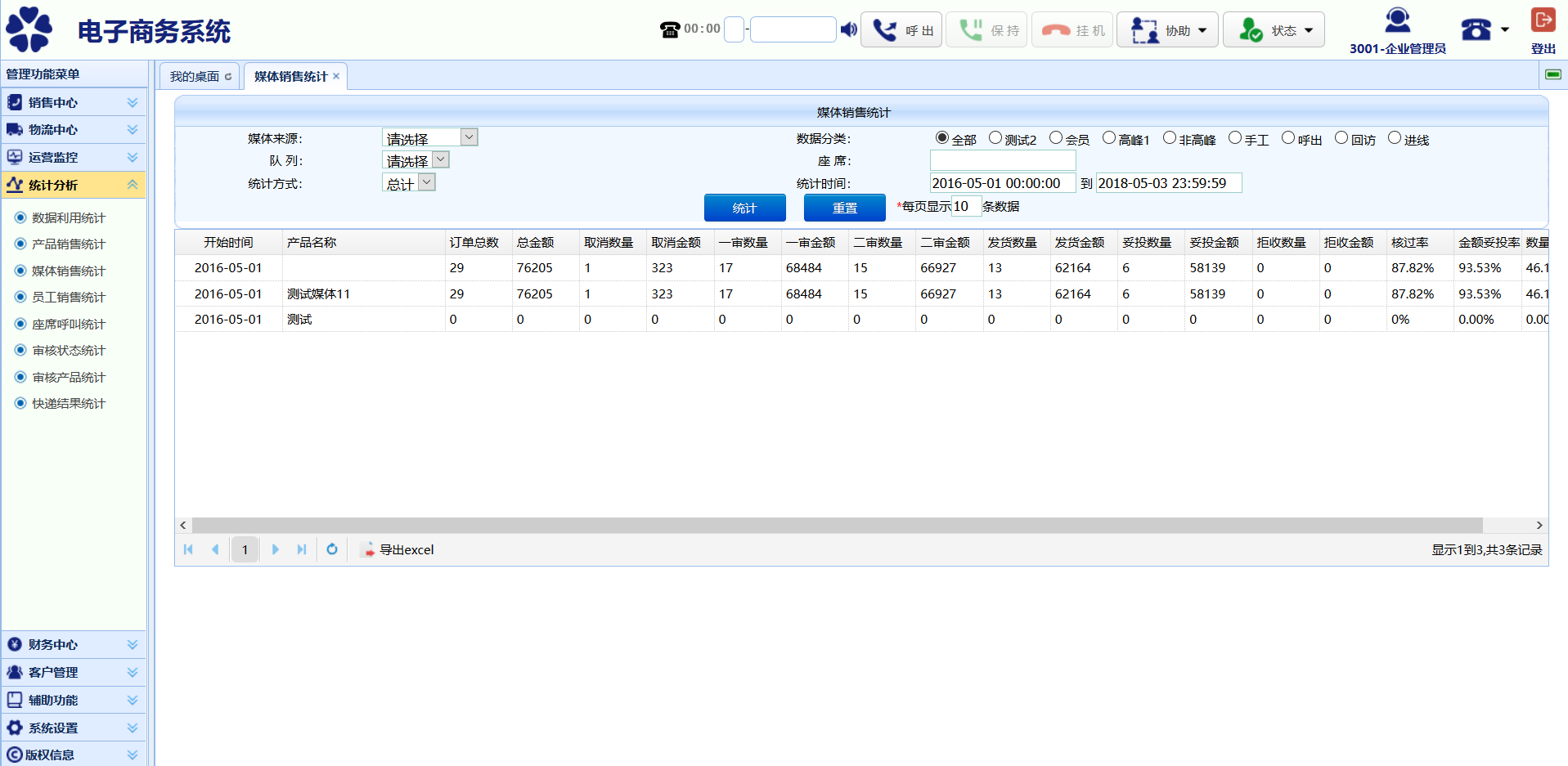Open the 统计方式 dropdown

[x=409, y=183]
